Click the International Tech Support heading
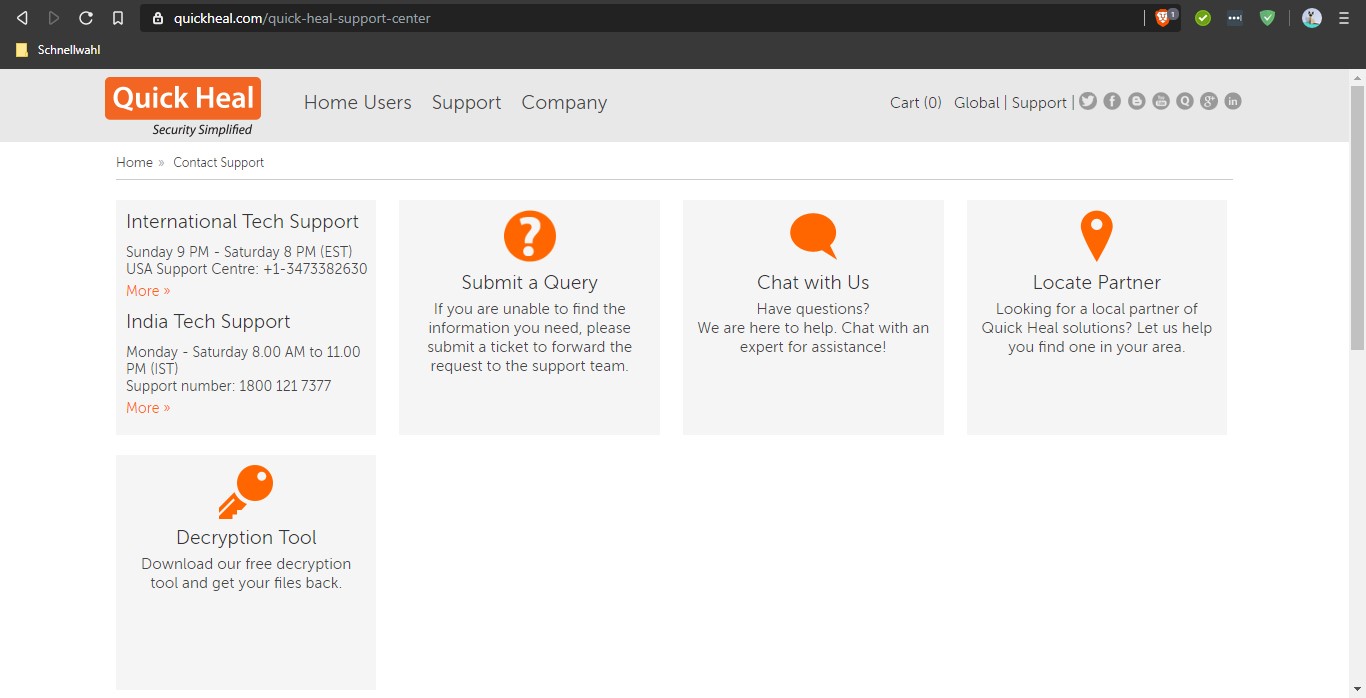This screenshot has height=698, width=1366. tap(242, 222)
